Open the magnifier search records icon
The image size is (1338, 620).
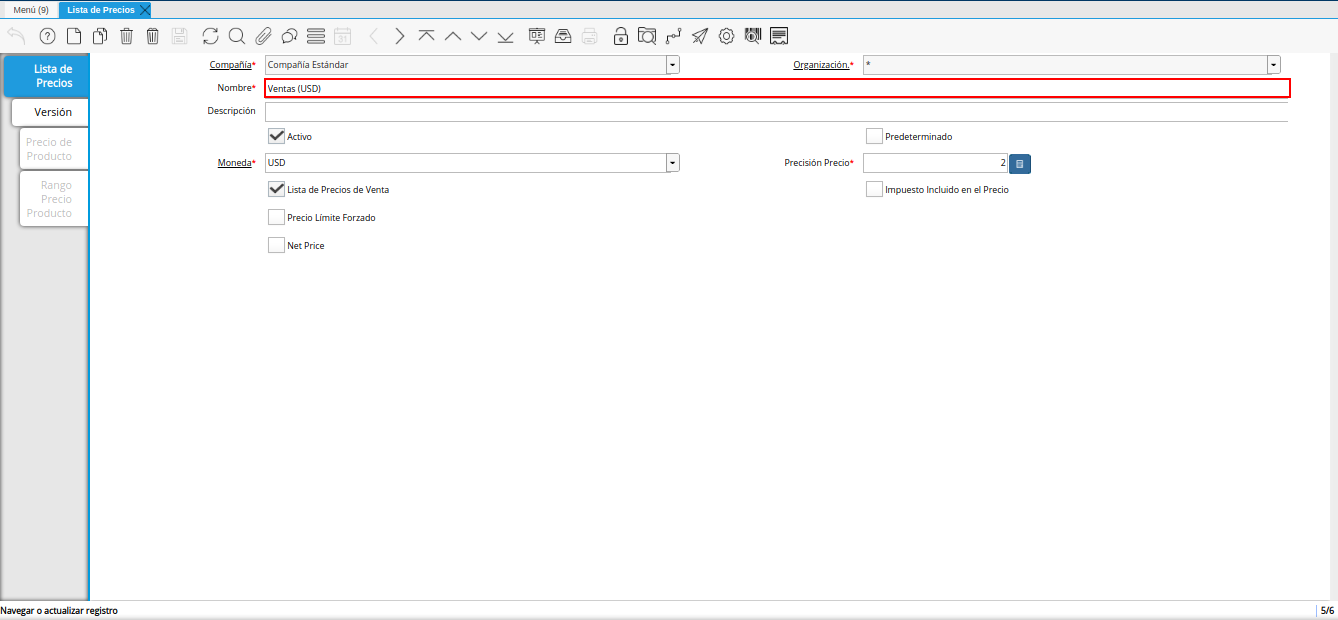pyautogui.click(x=237, y=36)
